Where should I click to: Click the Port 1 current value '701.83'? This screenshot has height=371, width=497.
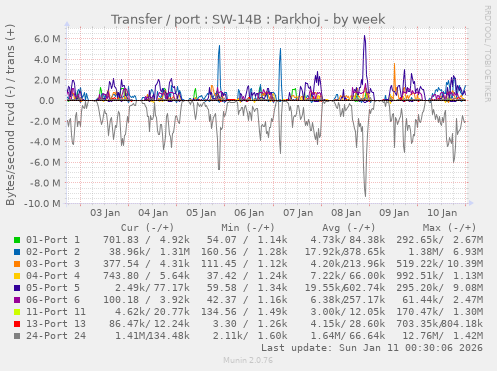121,240
